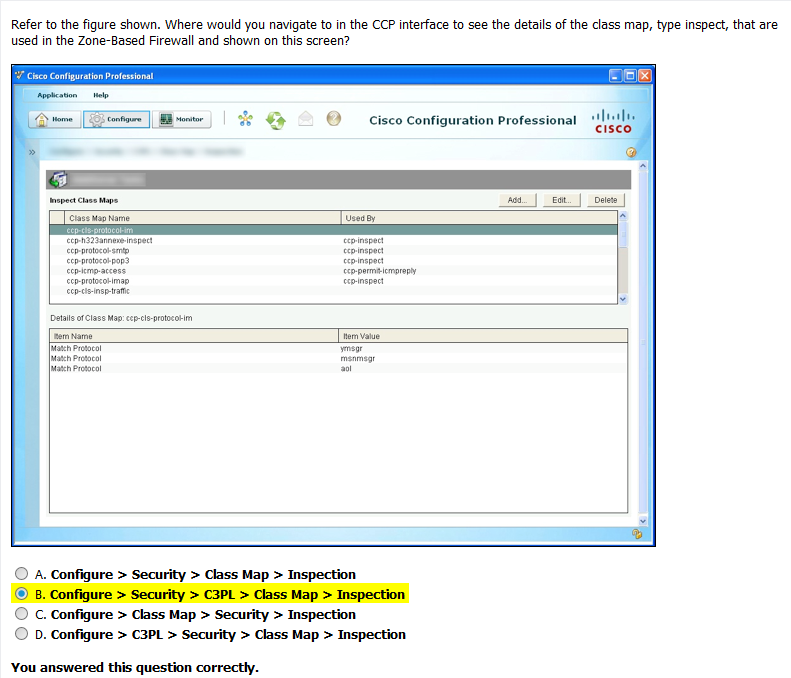Screen dimensions: 791x678
Task: Click answer text Configure > Class Map > Security > Inspection
Action: pyautogui.click(x=203, y=615)
